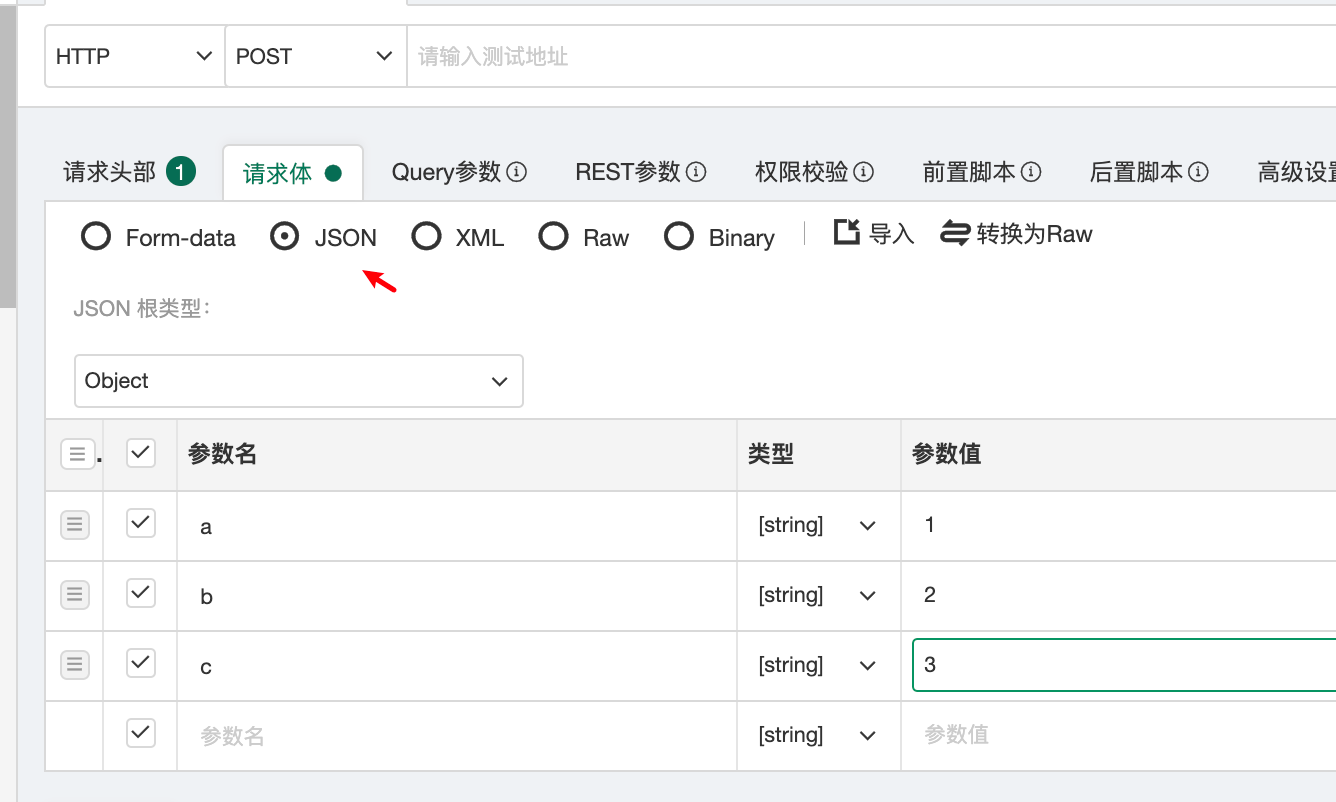This screenshot has width=1336, height=802.
Task: Click the value field containing 1
Action: (1123, 525)
